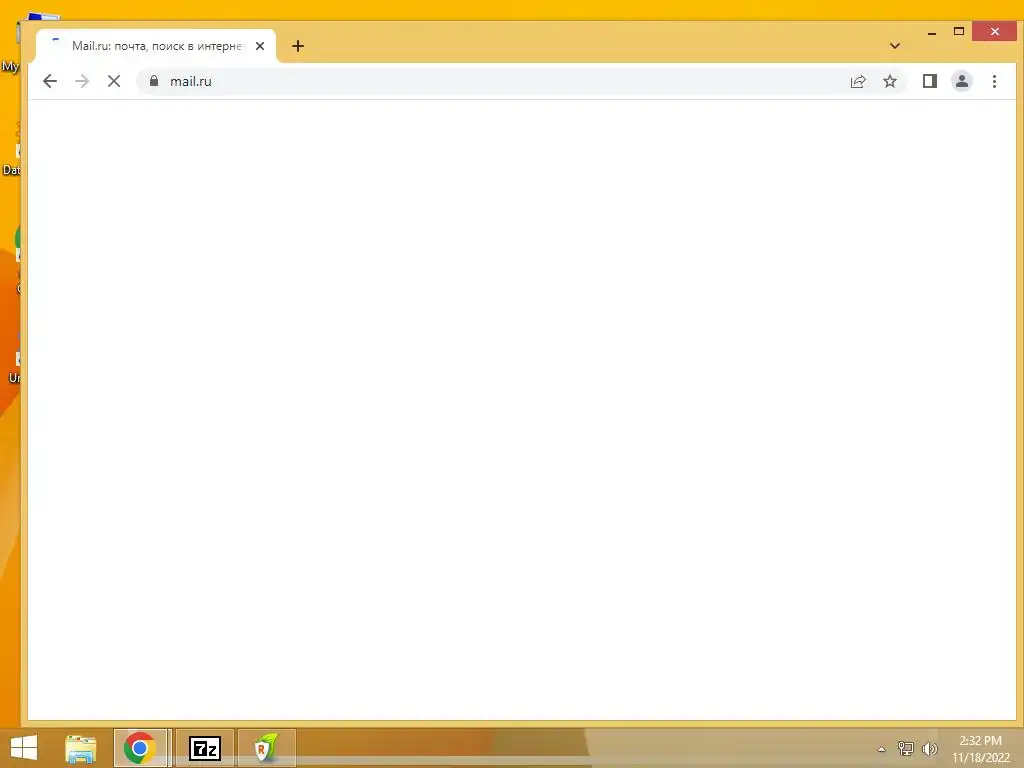Go back to the previous page
The height and width of the screenshot is (768, 1024).
[x=50, y=81]
